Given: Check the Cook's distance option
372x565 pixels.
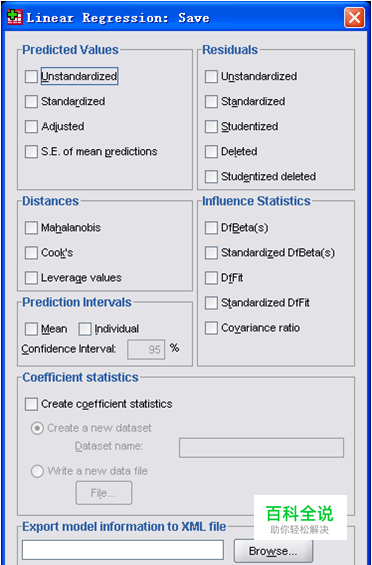Looking at the screenshot, I should coord(31,253).
